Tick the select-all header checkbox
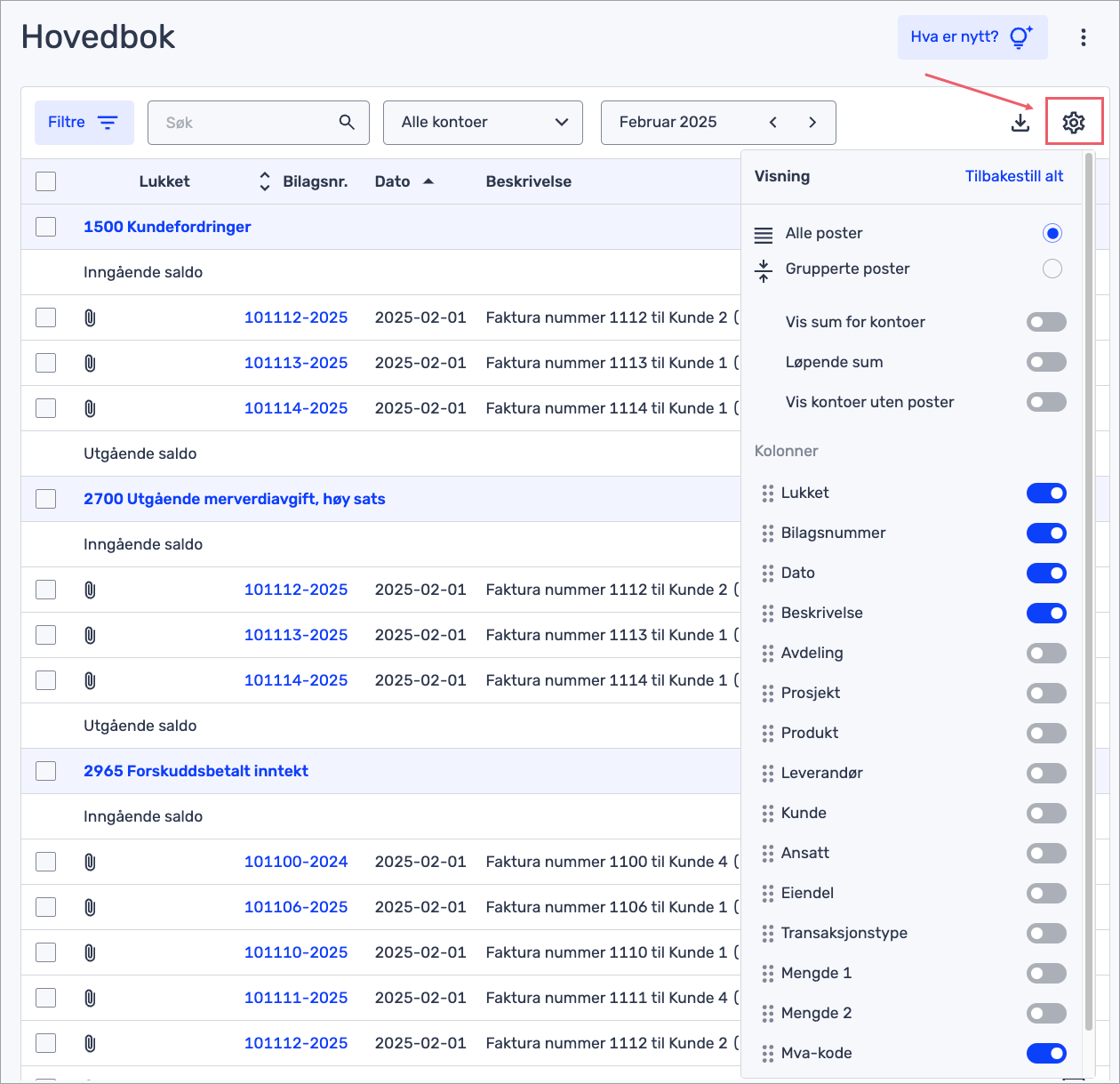 tap(45, 181)
